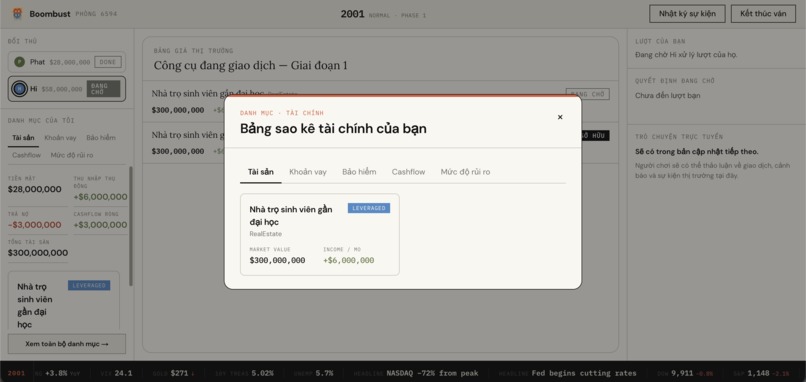Image resolution: width=806 pixels, height=382 pixels.
Task: Click the 2001 year header at top
Action: [352, 14]
